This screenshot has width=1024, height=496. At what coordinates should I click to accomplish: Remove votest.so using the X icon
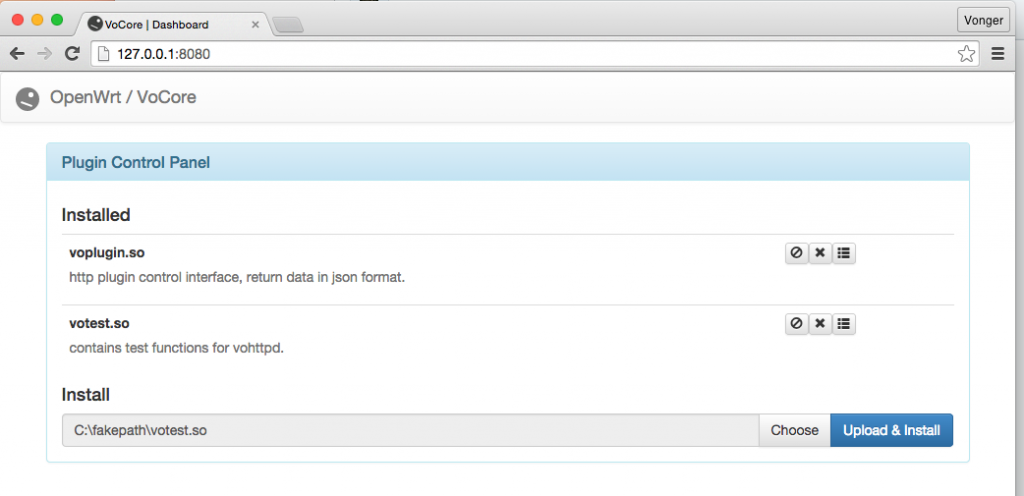click(820, 324)
